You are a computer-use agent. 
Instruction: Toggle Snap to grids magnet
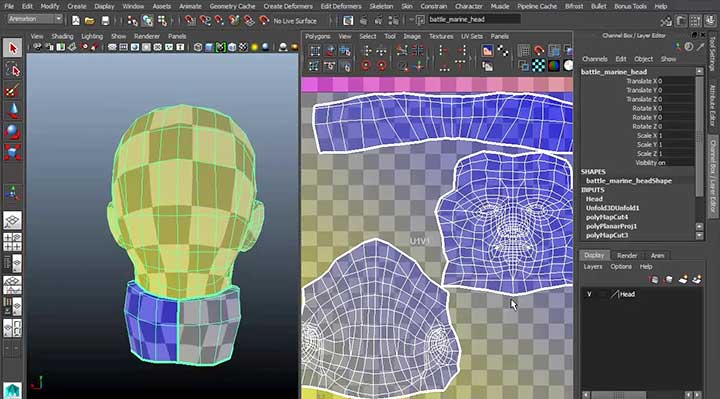click(x=189, y=21)
